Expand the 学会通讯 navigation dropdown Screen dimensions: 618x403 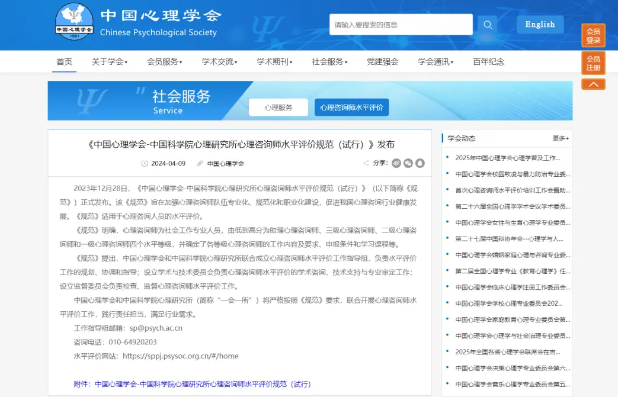[x=436, y=62]
